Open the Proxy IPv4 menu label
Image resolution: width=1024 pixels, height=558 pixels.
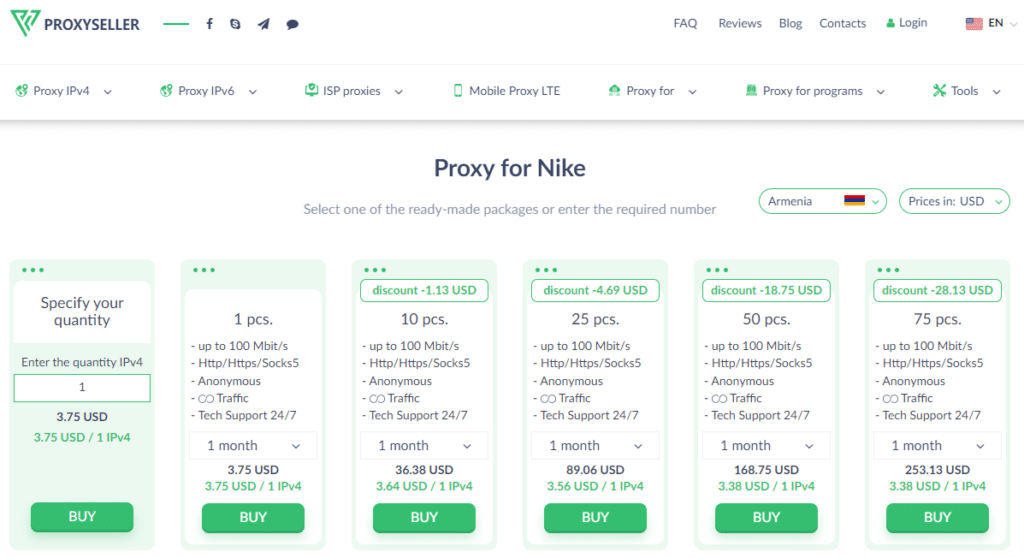coord(61,91)
